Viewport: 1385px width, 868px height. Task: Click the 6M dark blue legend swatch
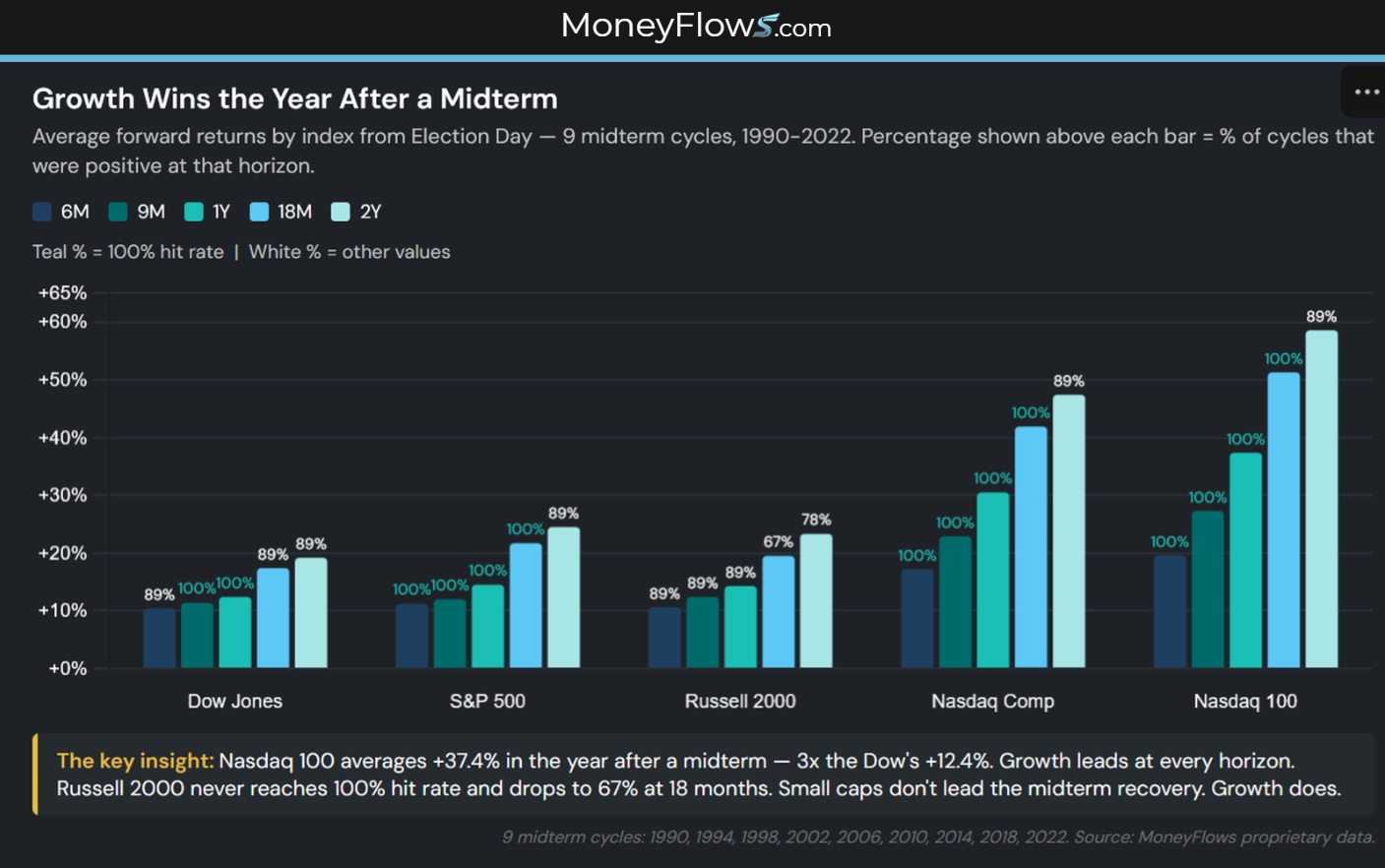42,212
